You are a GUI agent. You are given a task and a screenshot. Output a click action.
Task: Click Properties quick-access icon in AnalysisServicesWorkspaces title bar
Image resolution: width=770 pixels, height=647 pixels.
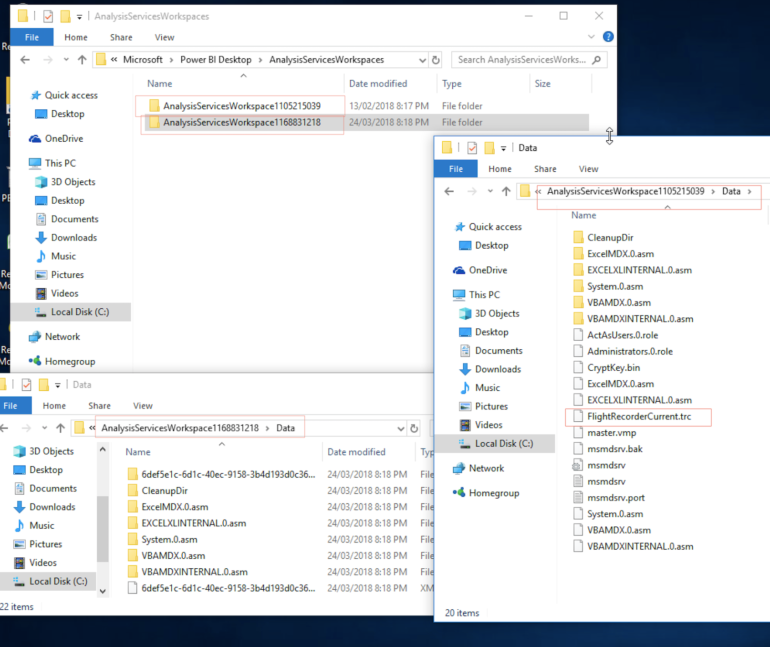(x=48, y=17)
